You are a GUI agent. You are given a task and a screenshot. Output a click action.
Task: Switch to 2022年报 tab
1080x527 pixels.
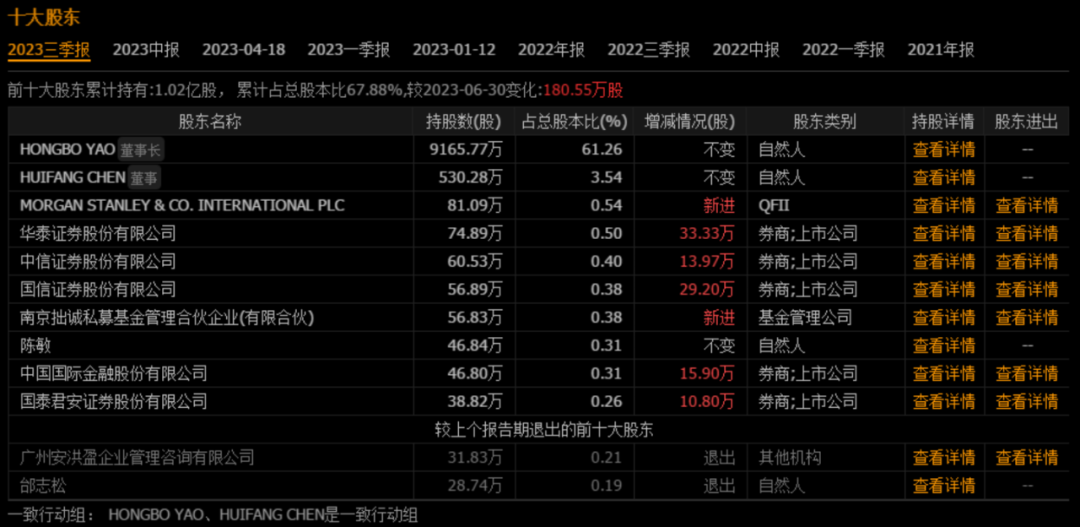click(x=551, y=50)
